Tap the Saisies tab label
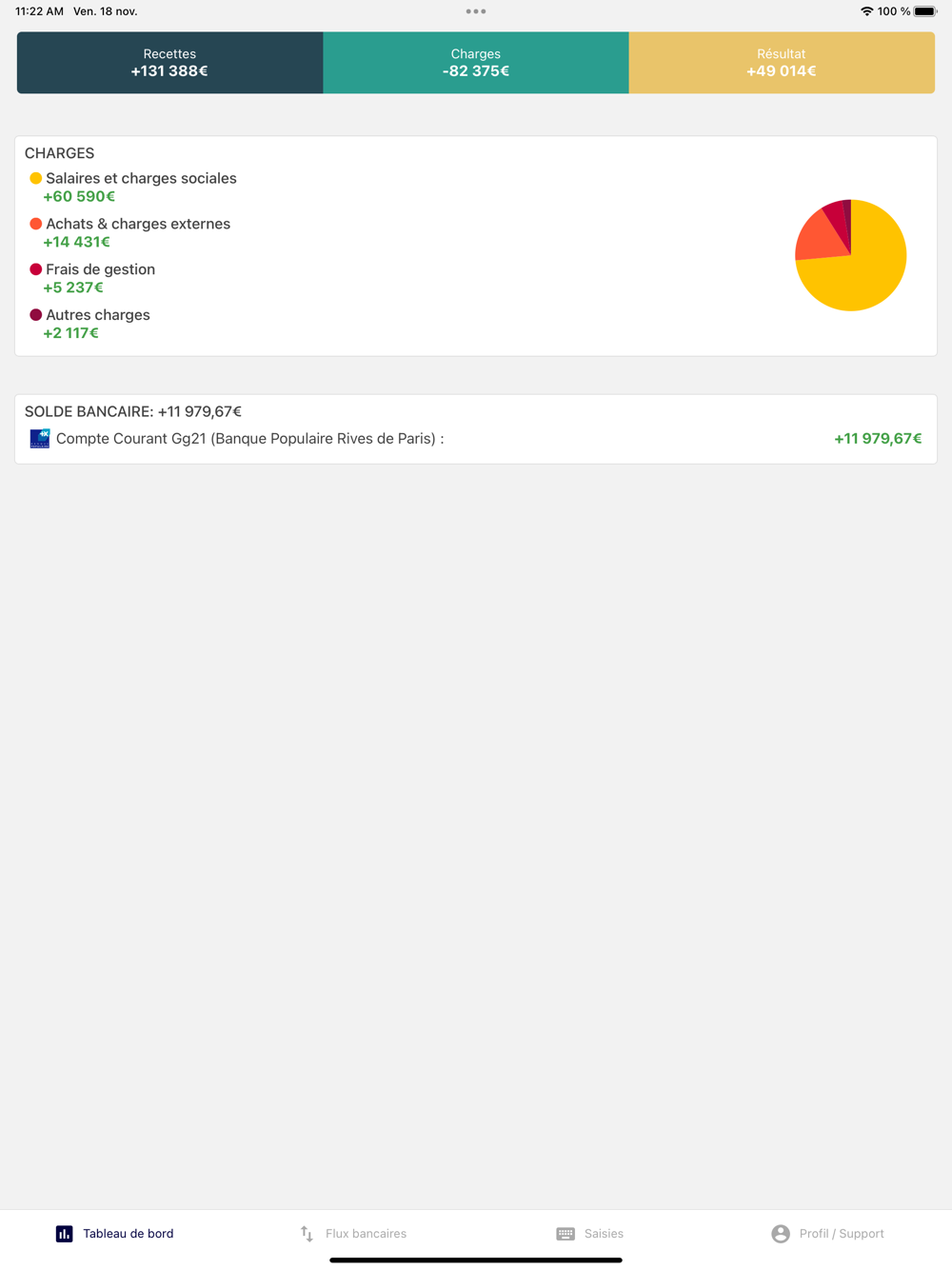Viewport: 952px width, 1270px height. click(604, 1234)
